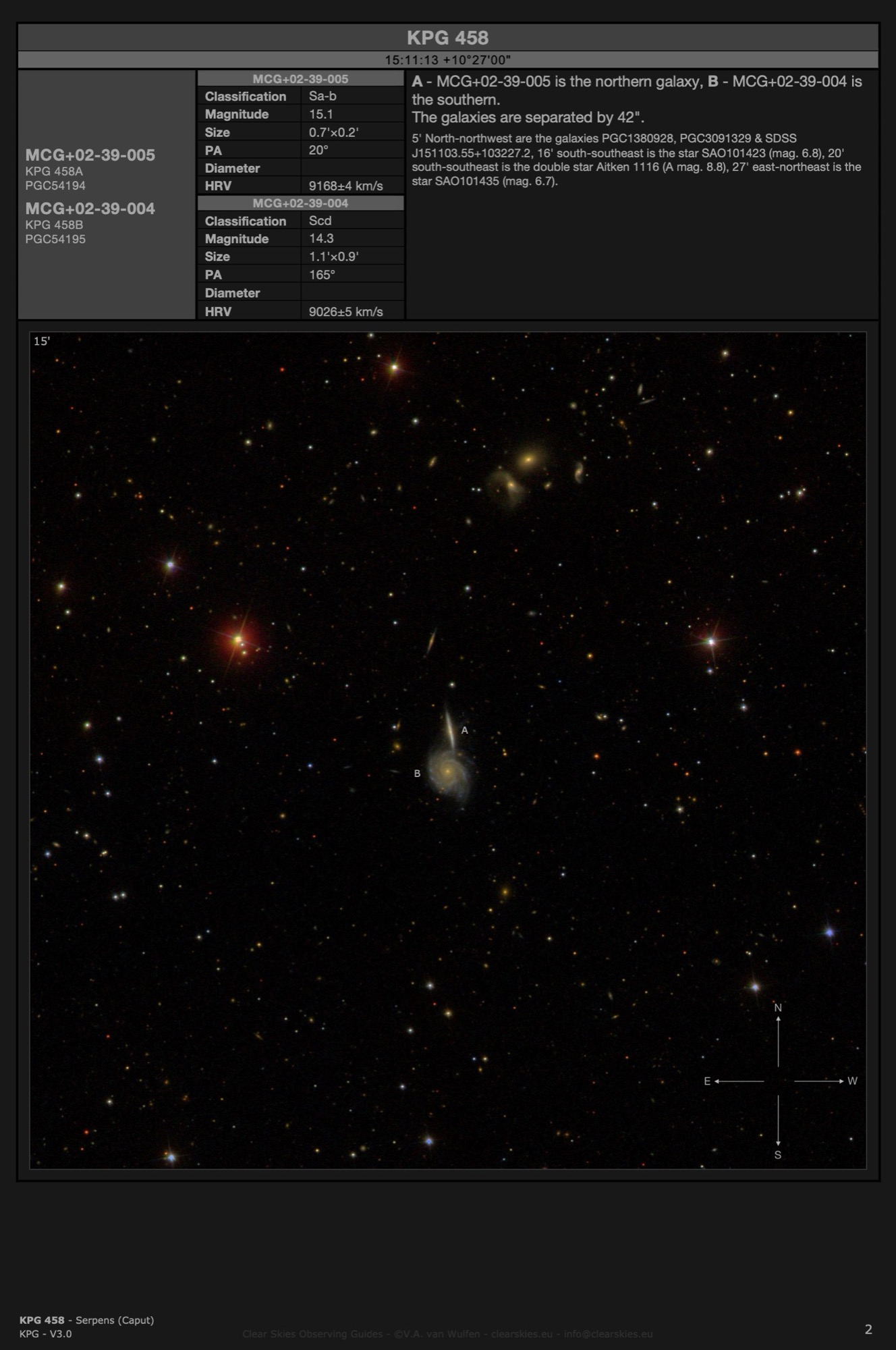The image size is (896, 1350).
Task: Click the magnitude value 15.1
Action: pyautogui.click(x=320, y=114)
